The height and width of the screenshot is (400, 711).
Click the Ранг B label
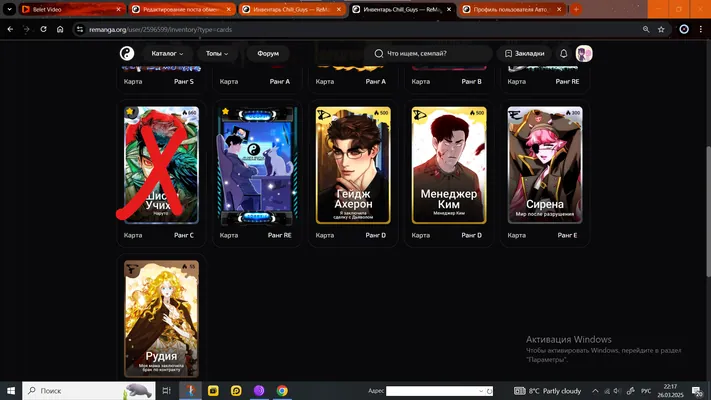[472, 82]
